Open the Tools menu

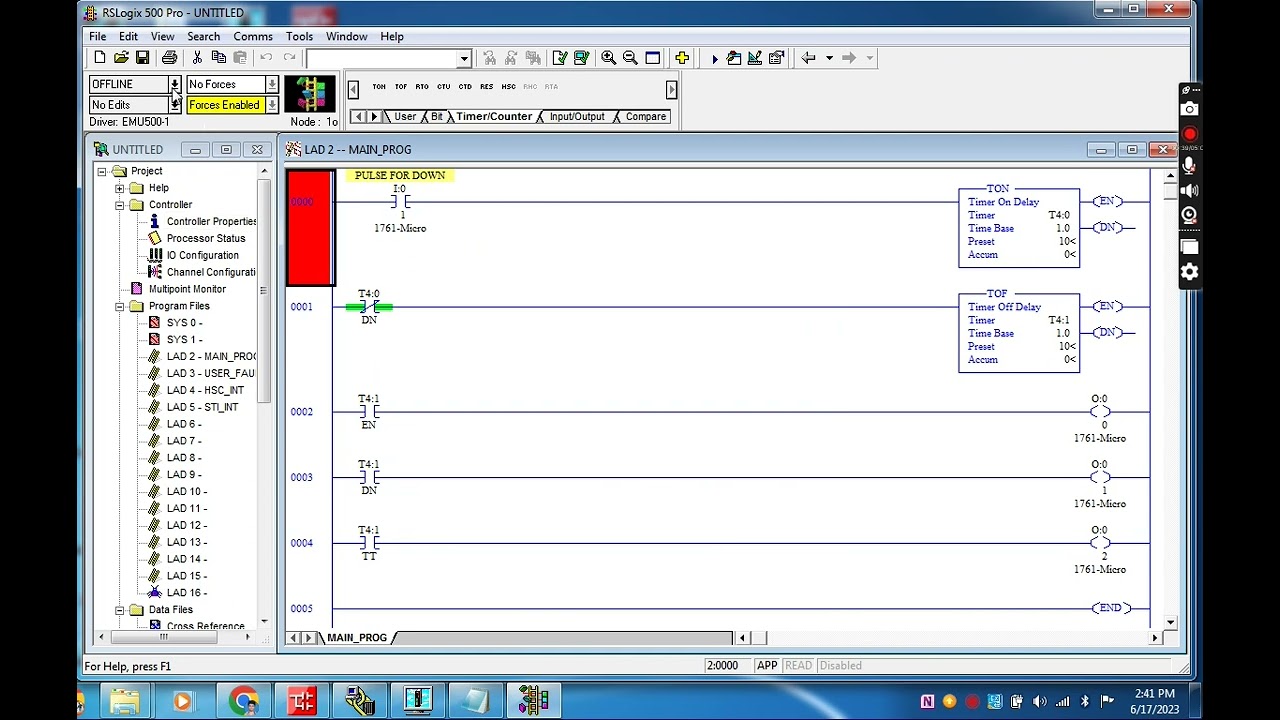coord(299,37)
